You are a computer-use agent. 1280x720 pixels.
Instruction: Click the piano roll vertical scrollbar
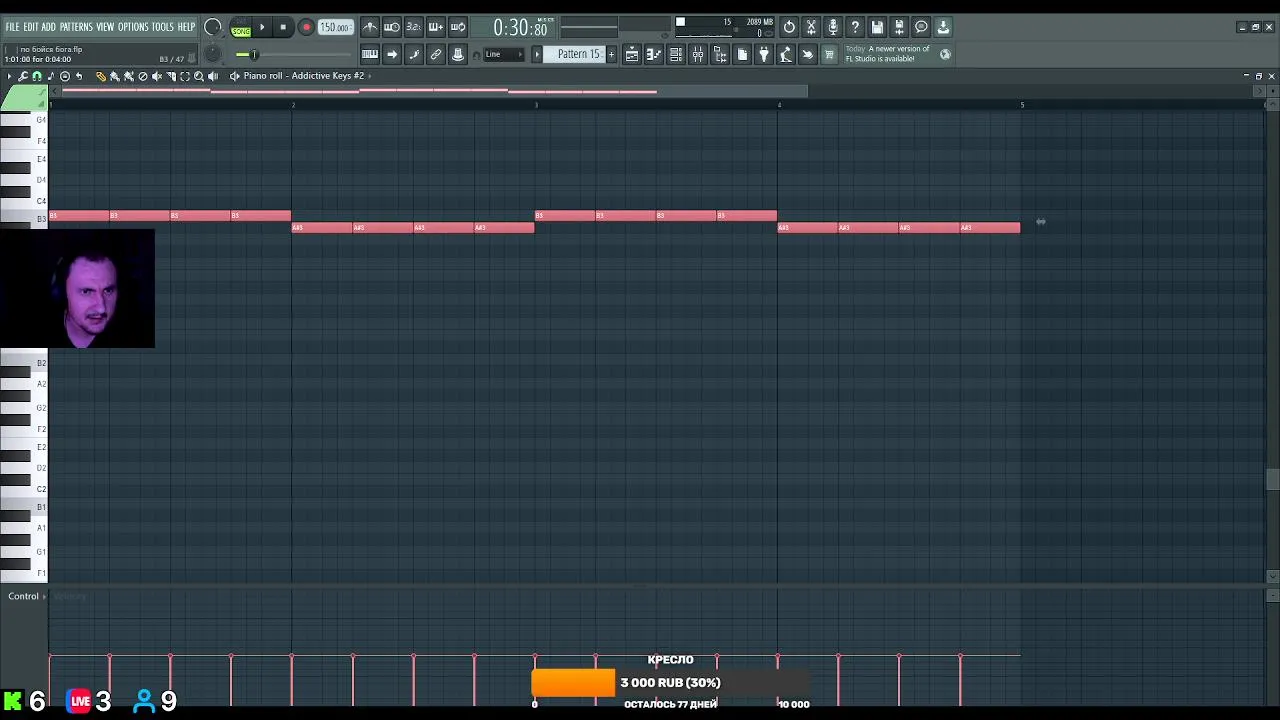click(1272, 480)
